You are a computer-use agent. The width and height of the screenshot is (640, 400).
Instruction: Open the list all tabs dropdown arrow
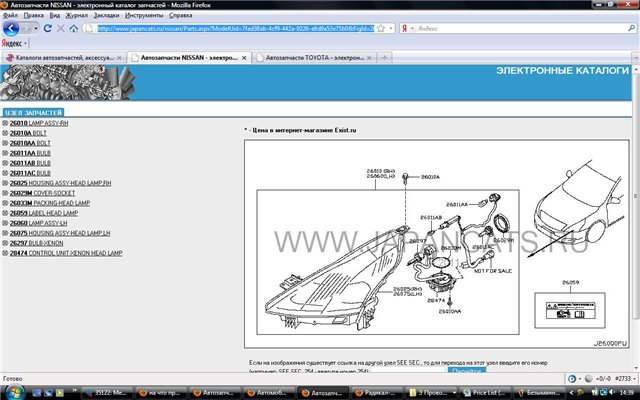pyautogui.click(x=636, y=58)
